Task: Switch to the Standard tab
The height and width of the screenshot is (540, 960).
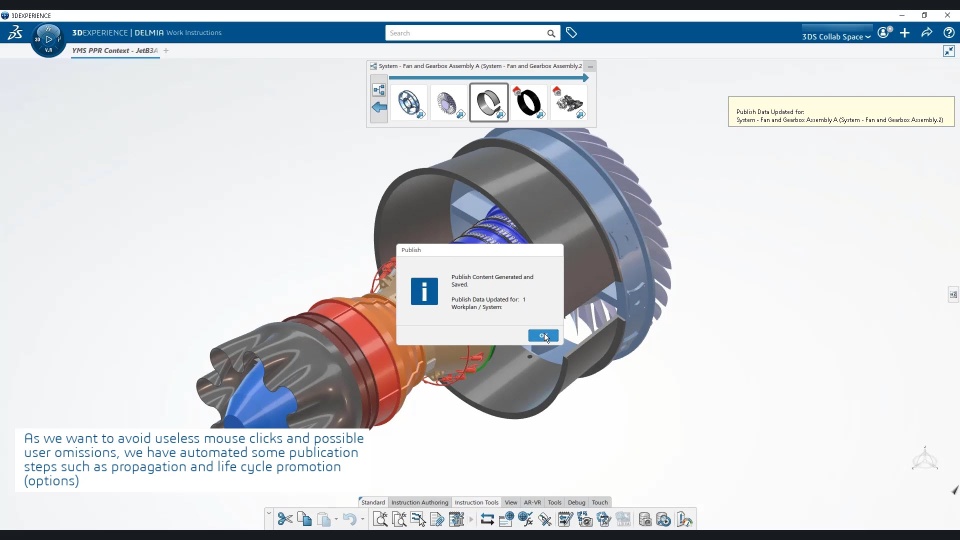Action: tap(372, 502)
